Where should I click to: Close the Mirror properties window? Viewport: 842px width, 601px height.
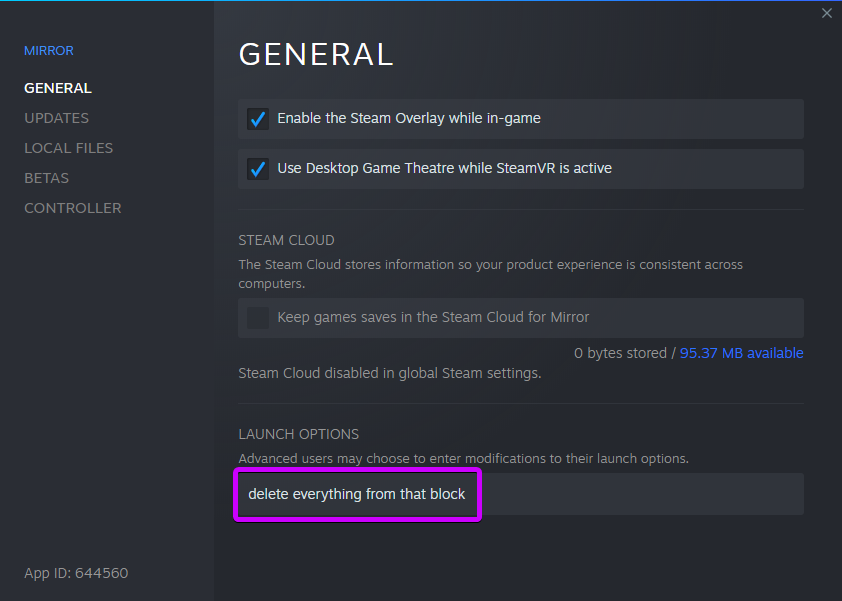(x=826, y=13)
